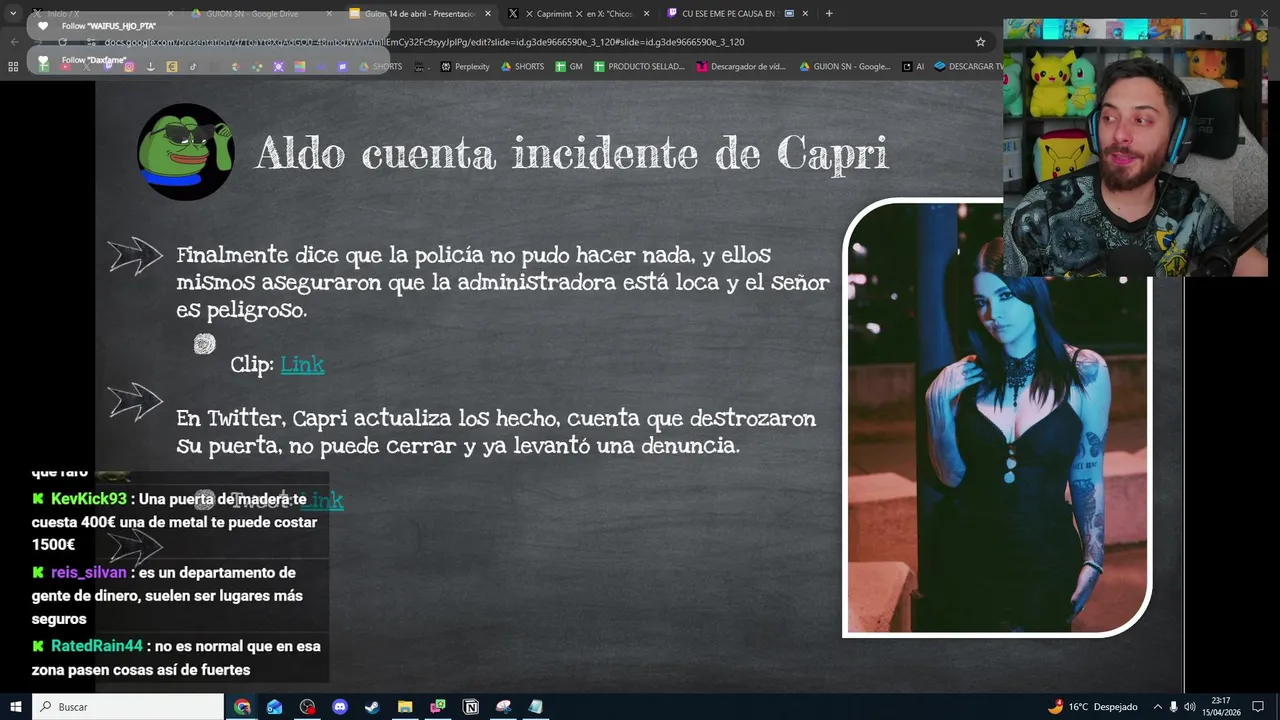Click the heart icon beside Follow WAIFUS_HJO_PTA
This screenshot has height=720, width=1280.
click(42, 26)
